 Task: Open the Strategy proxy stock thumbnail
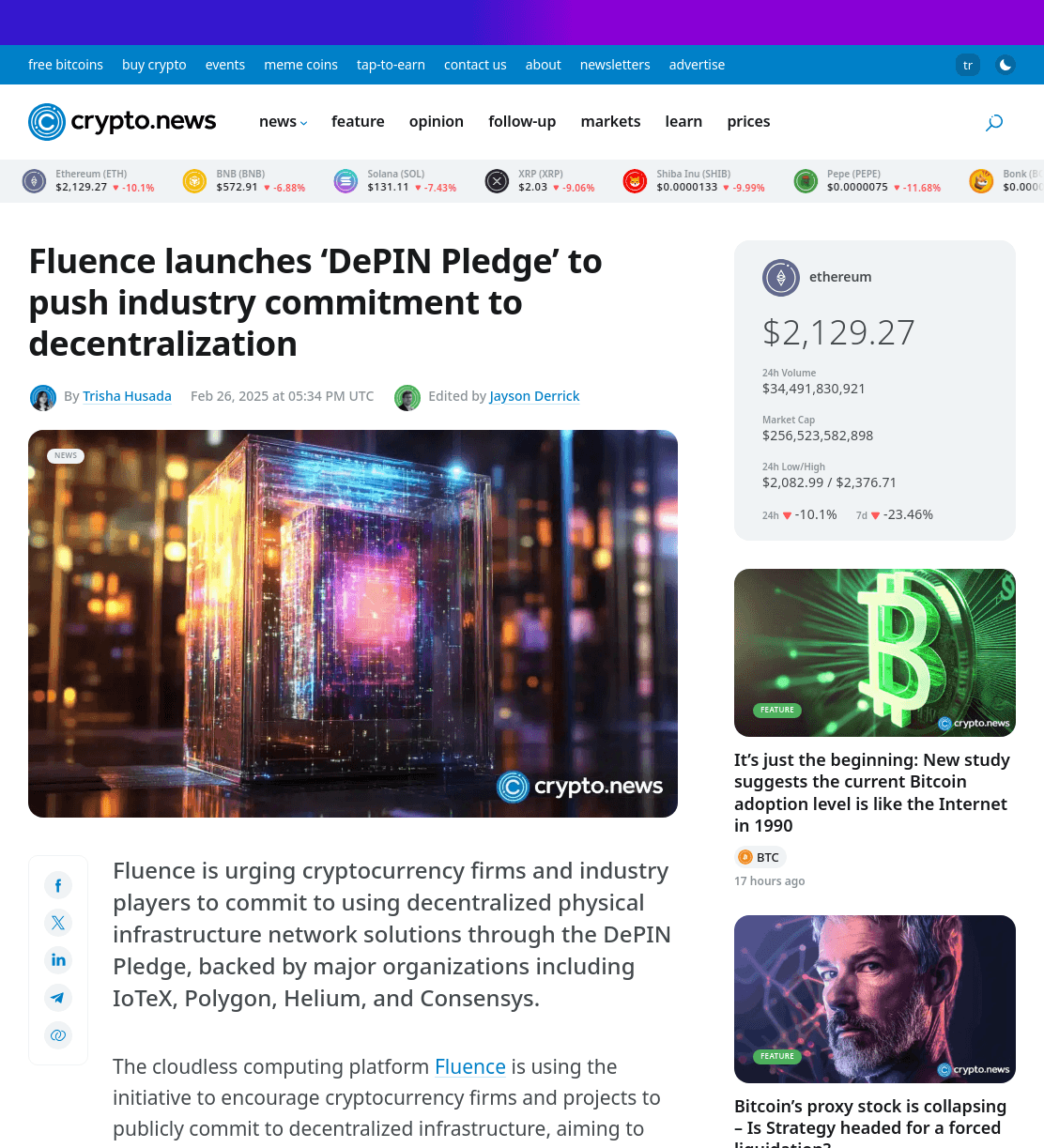pyautogui.click(x=875, y=999)
